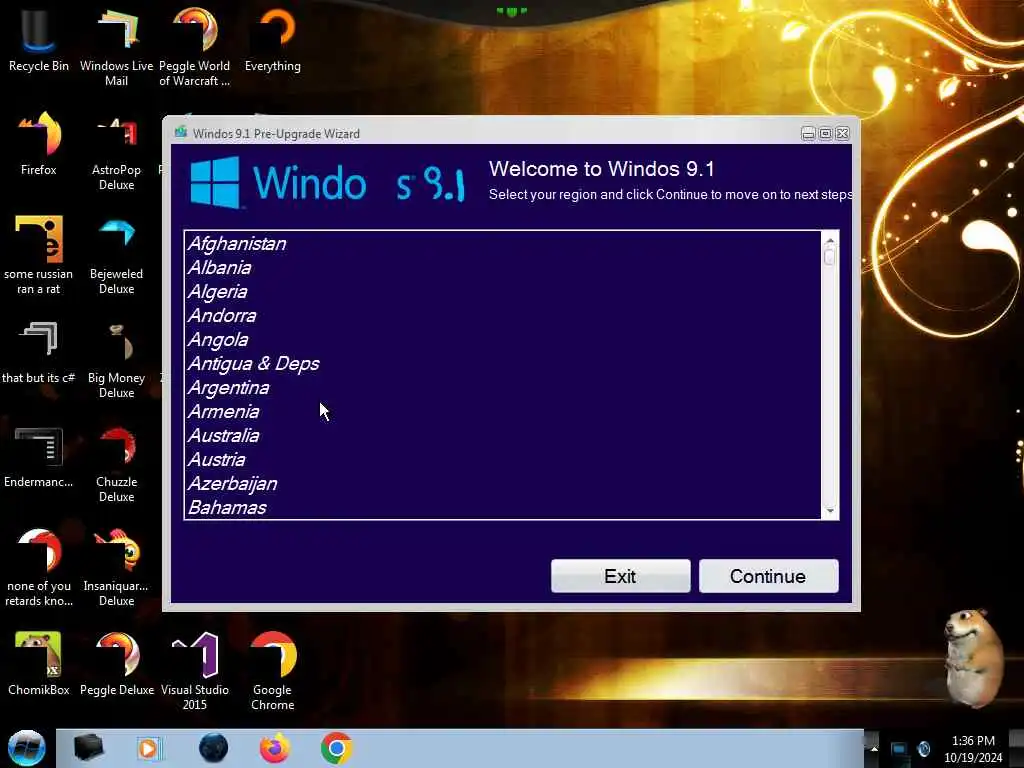Image resolution: width=1024 pixels, height=768 pixels.
Task: Click the Continue button
Action: tap(768, 576)
